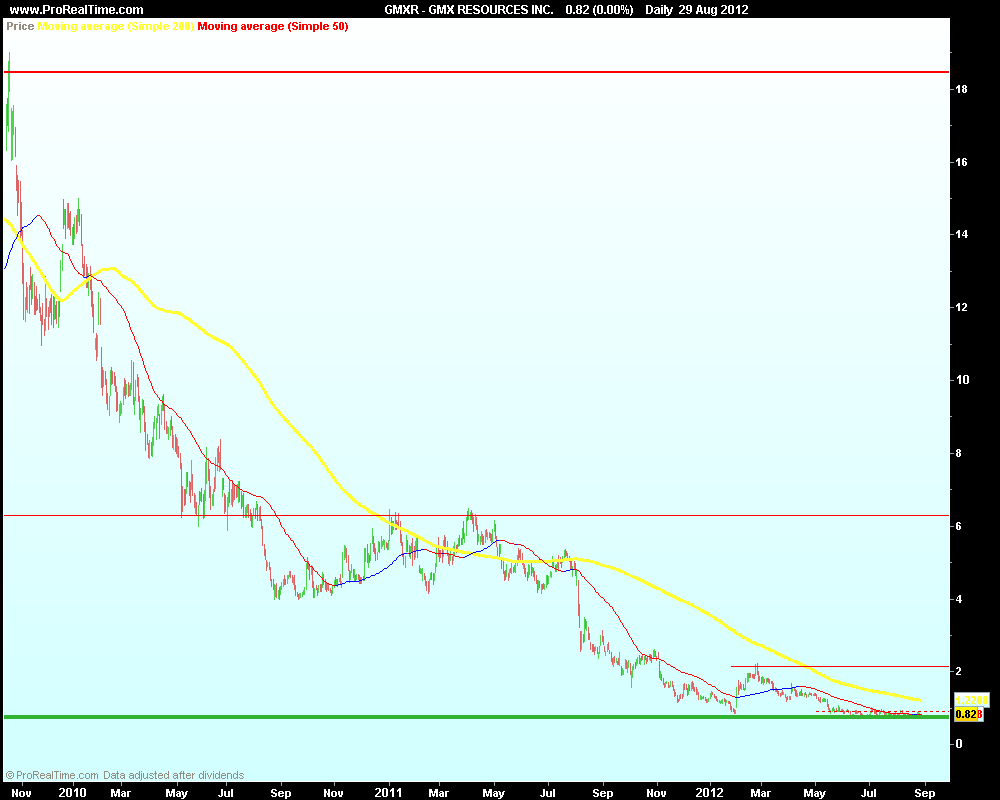Click the 16 label on price axis

tap(961, 162)
